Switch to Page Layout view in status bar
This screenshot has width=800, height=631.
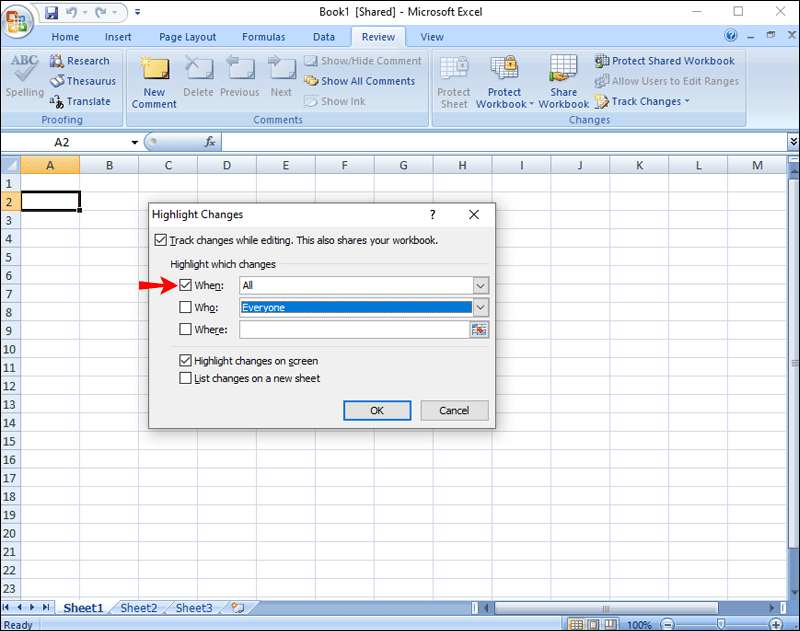click(x=593, y=624)
